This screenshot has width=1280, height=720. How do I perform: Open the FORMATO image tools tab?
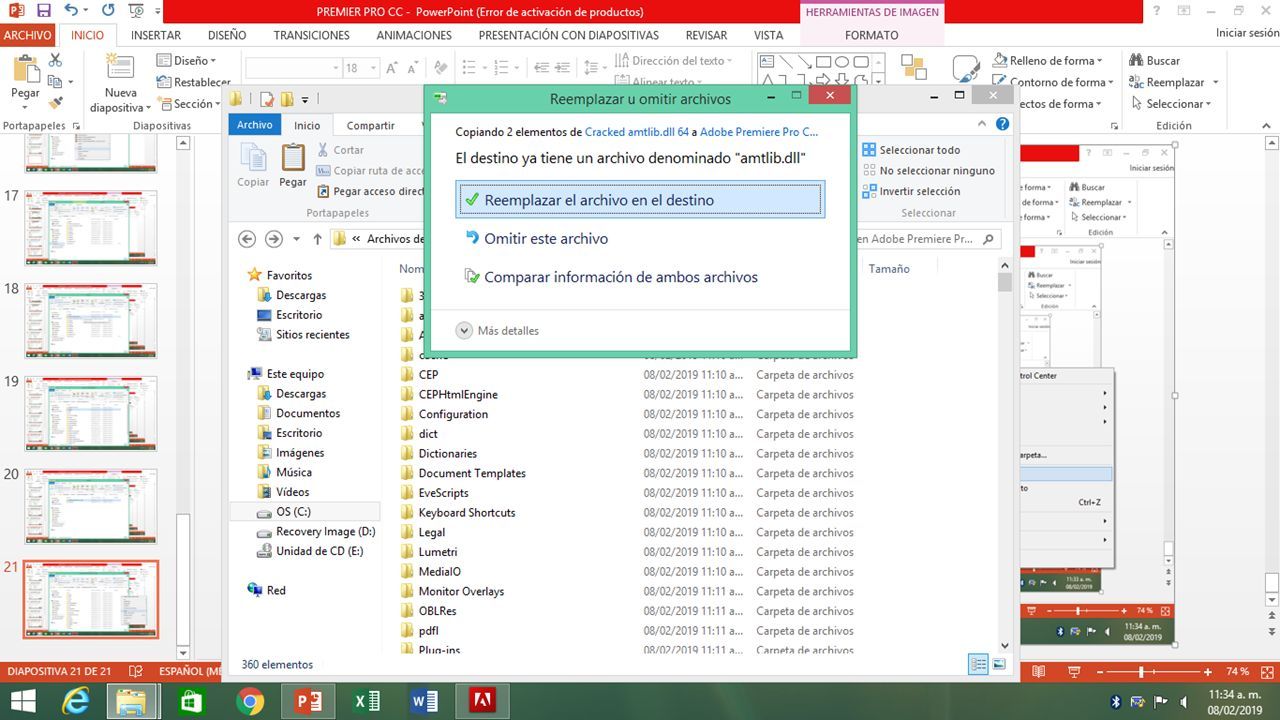pyautogui.click(x=871, y=35)
